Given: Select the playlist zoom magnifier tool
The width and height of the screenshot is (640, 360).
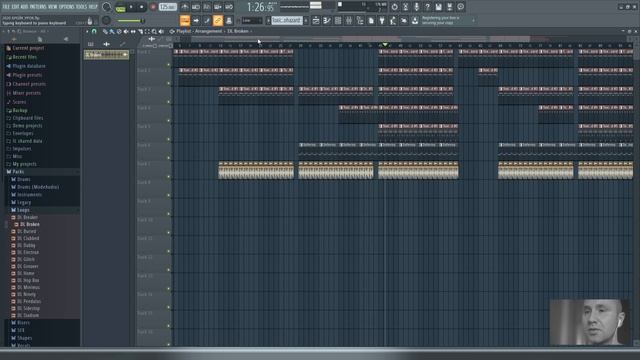Looking at the screenshot, I should pos(154,31).
